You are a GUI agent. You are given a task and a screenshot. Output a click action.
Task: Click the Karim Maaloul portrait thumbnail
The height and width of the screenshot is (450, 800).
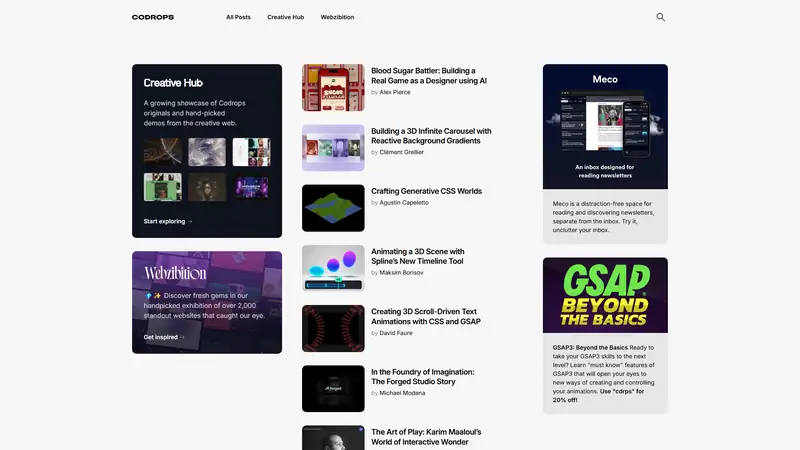click(x=333, y=438)
